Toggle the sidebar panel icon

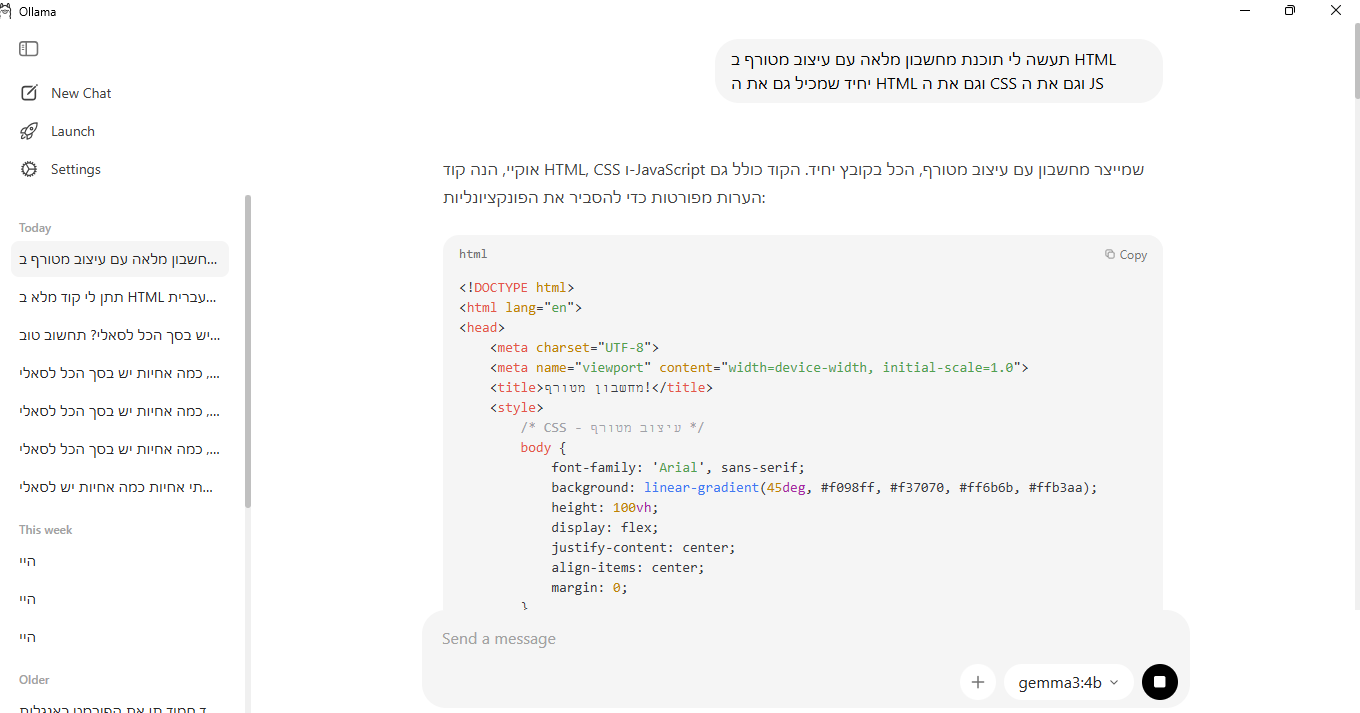pyautogui.click(x=29, y=49)
